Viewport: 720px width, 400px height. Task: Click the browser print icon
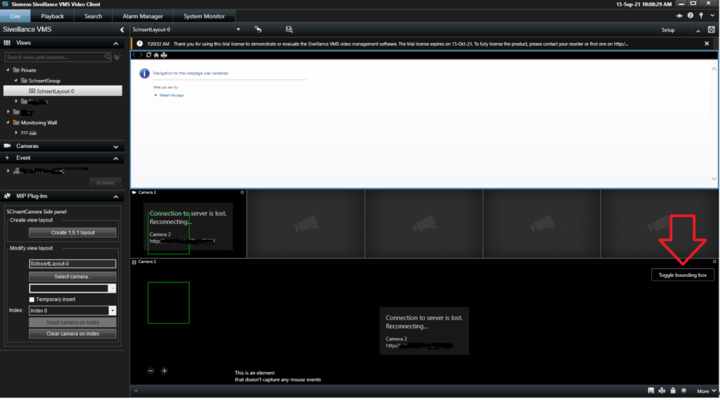point(164,55)
